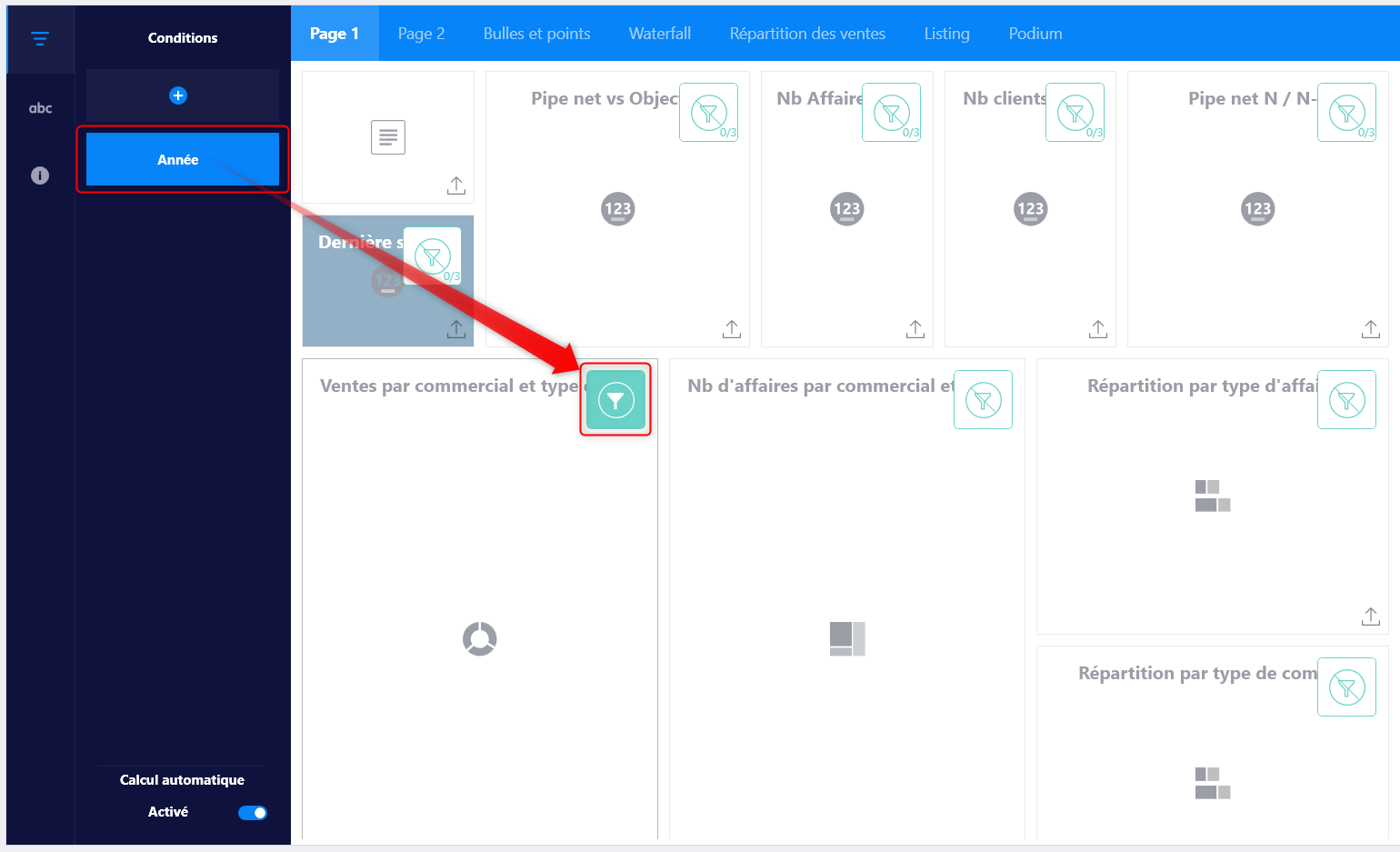The height and width of the screenshot is (852, 1400).
Task: Click the donut chart in Ventes par commercial
Action: click(479, 639)
